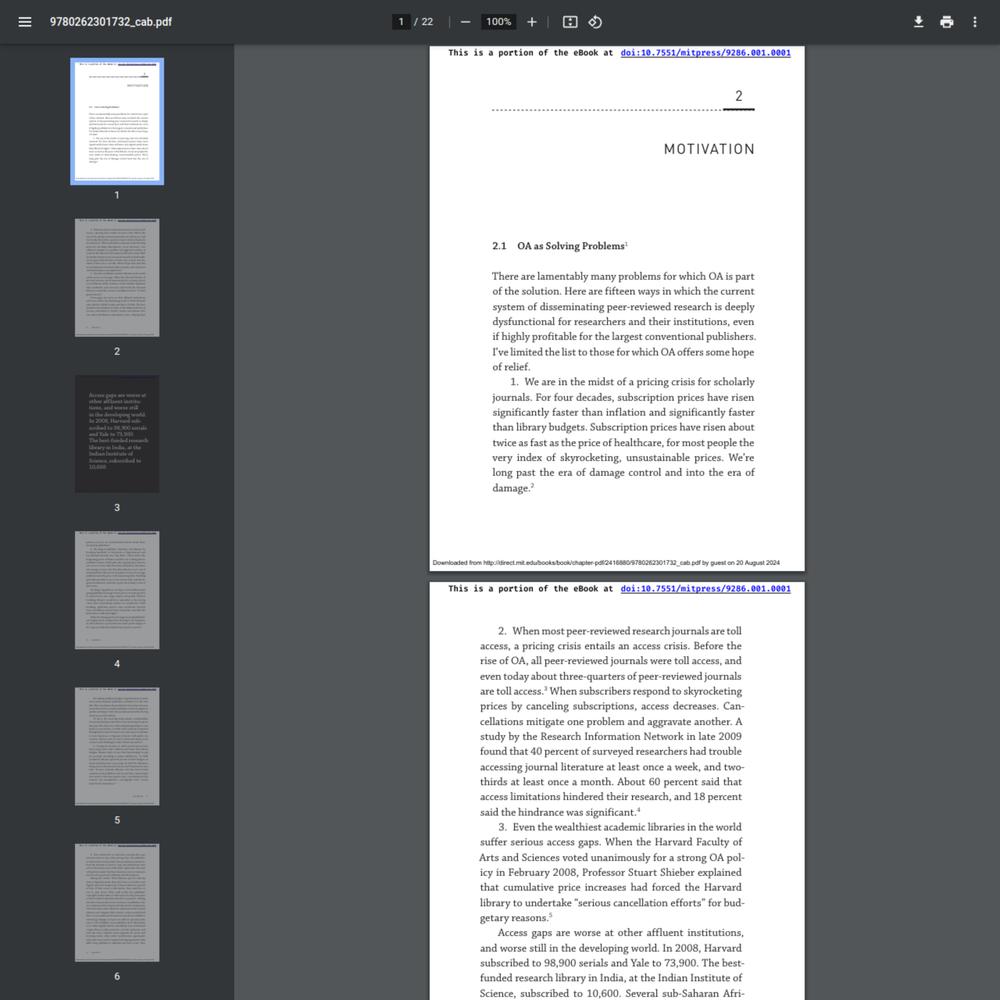
Task: Open page 6 thumbnail
Action: (117, 902)
